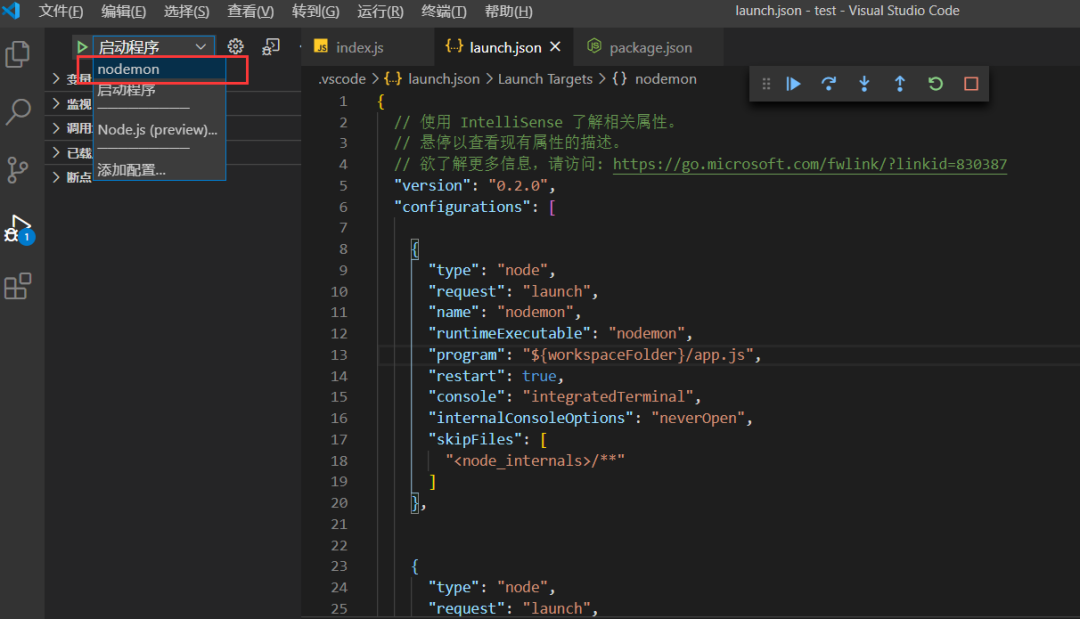Open the 帮助(H) menu
Viewport: 1080px width, 619px height.
click(508, 11)
